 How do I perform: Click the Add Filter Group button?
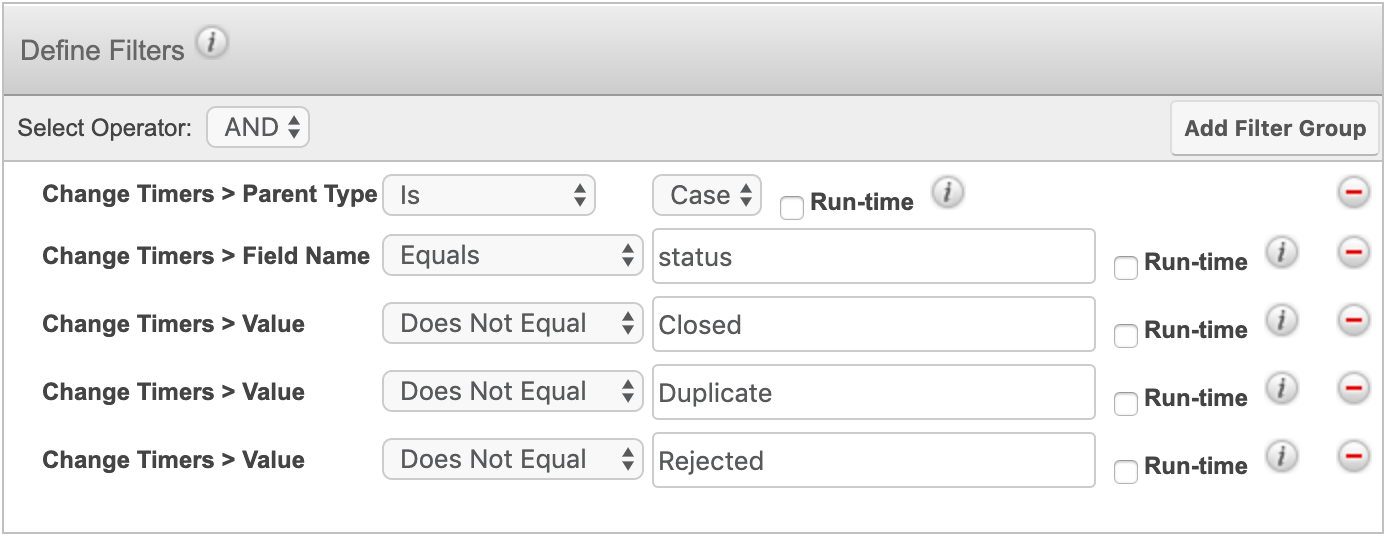[1274, 128]
